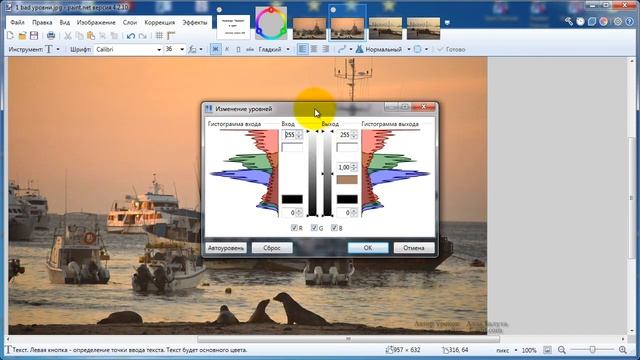Uncheck the G channel checkbox
The width and height of the screenshot is (640, 360).
tap(314, 228)
